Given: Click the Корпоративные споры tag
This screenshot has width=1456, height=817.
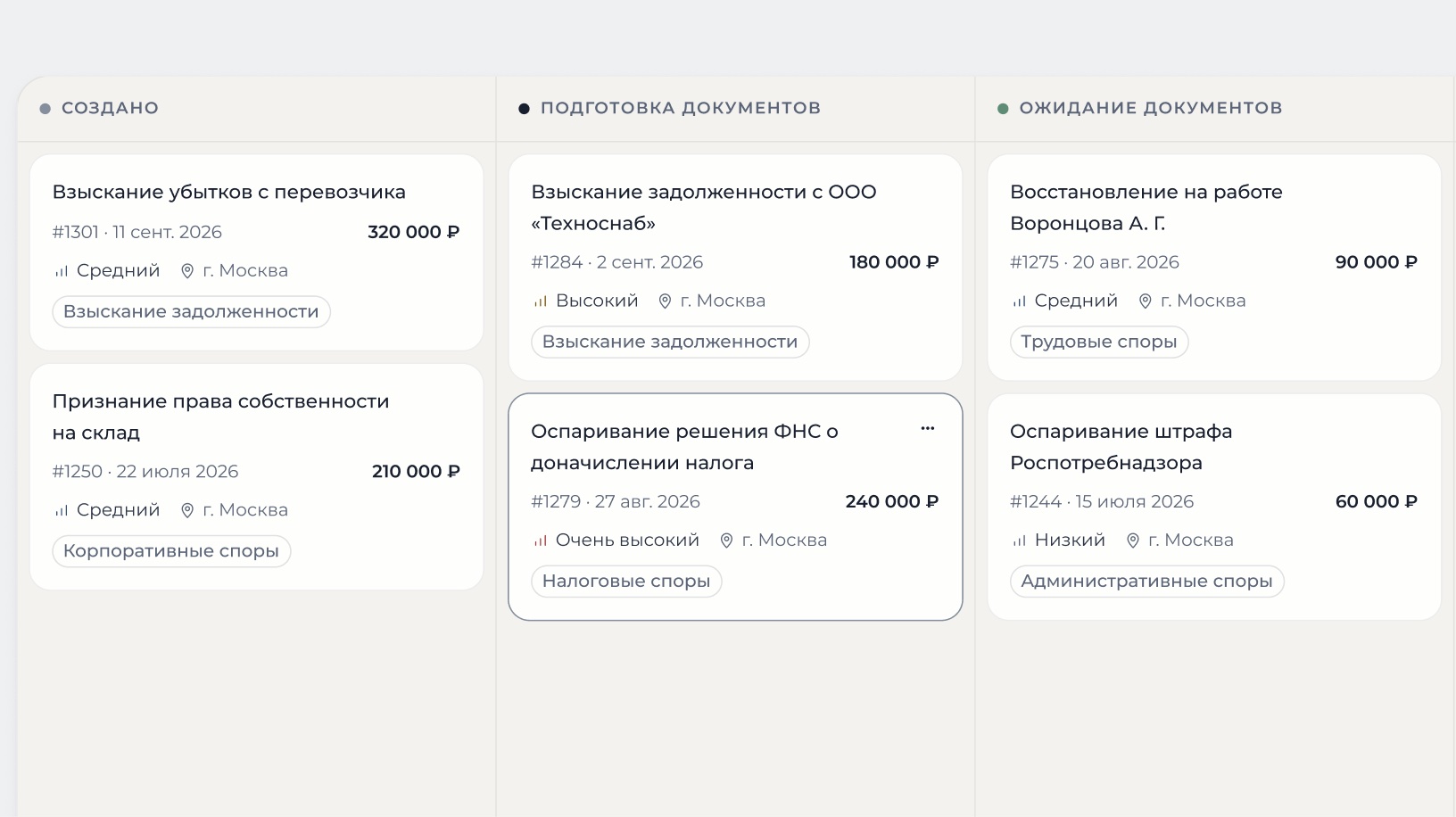Looking at the screenshot, I should click(171, 551).
